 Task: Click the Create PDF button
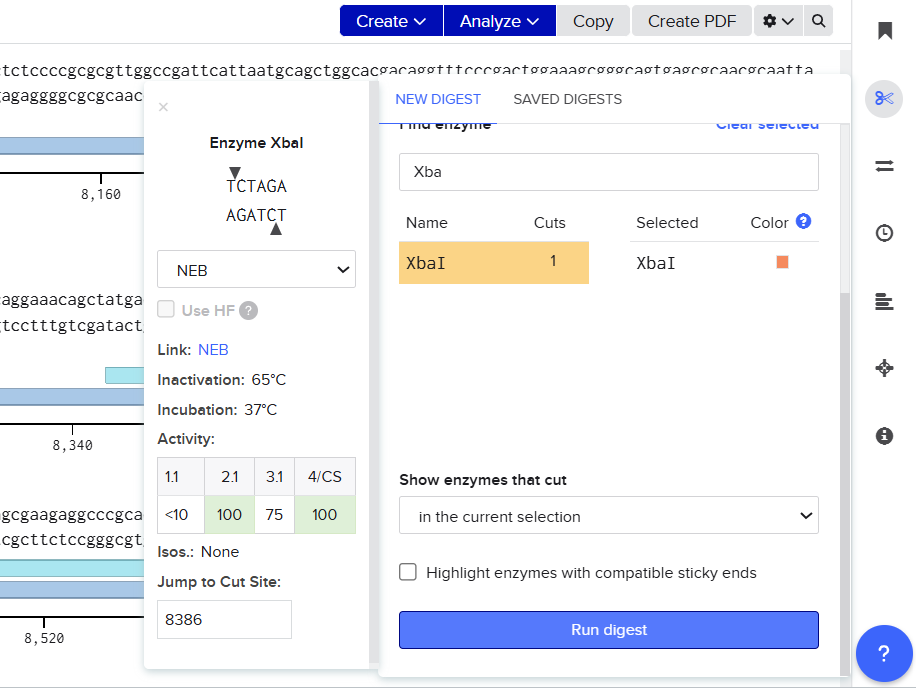[692, 21]
